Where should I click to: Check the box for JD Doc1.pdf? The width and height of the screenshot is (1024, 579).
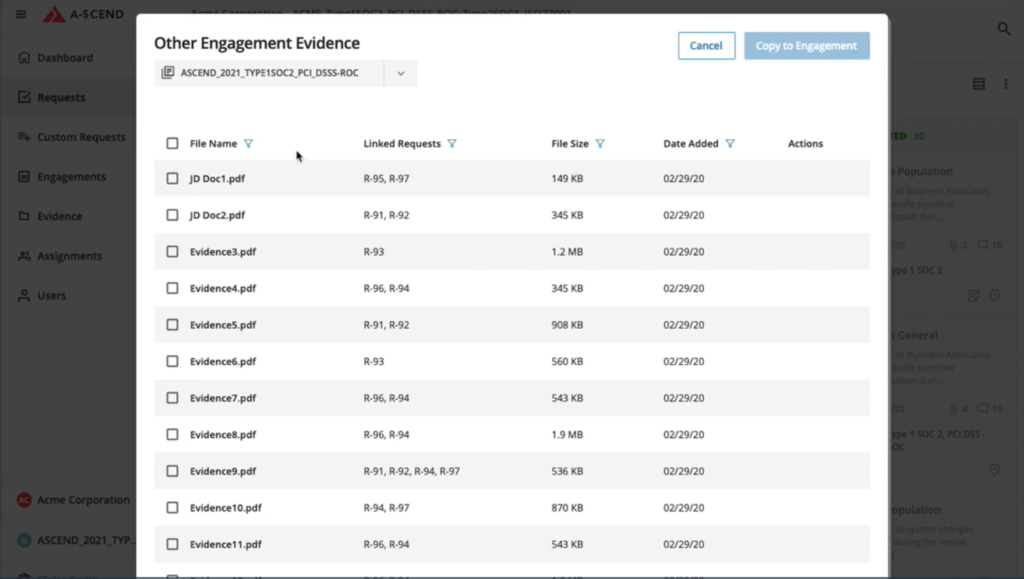pos(172,178)
